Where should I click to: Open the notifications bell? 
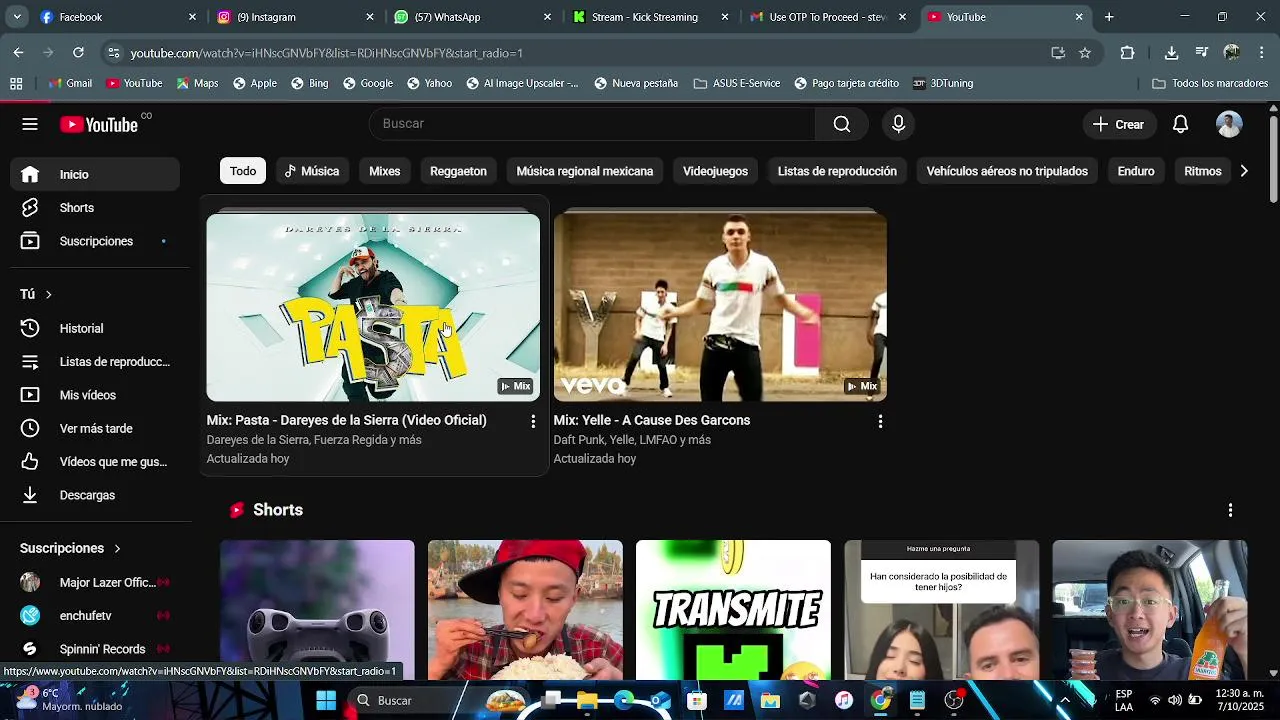(x=1180, y=124)
